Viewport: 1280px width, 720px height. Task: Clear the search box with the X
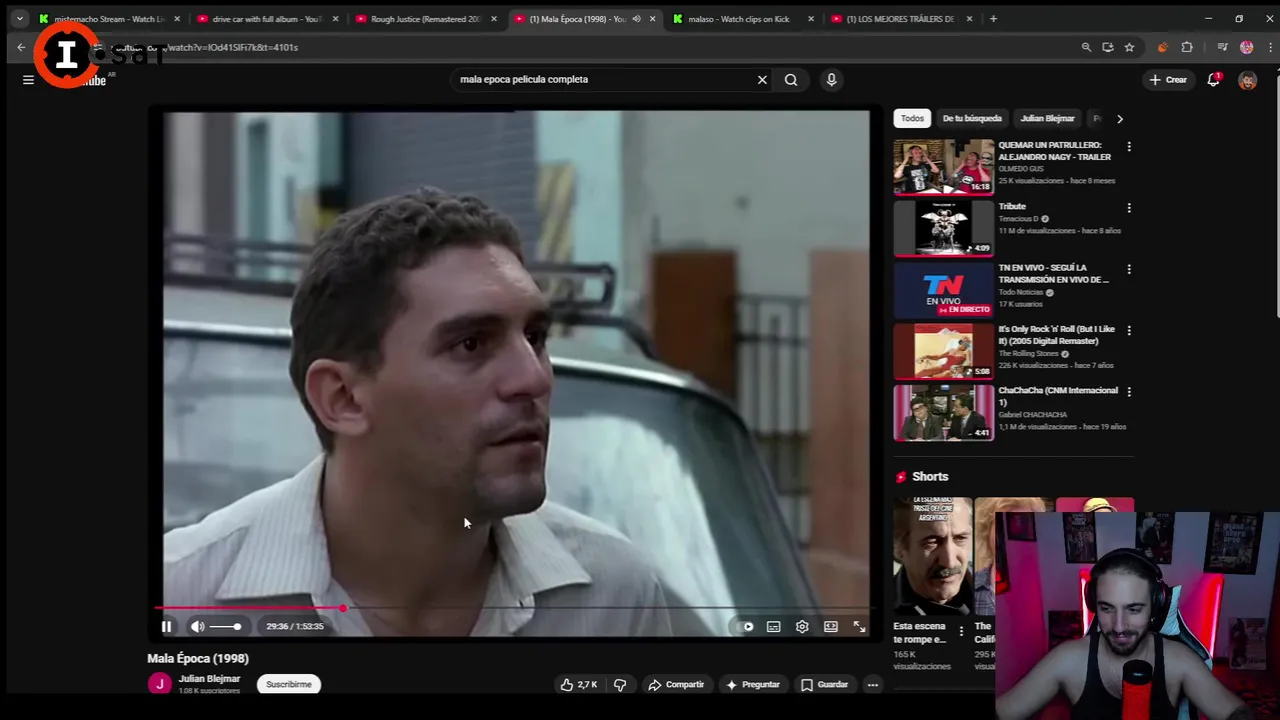click(762, 80)
